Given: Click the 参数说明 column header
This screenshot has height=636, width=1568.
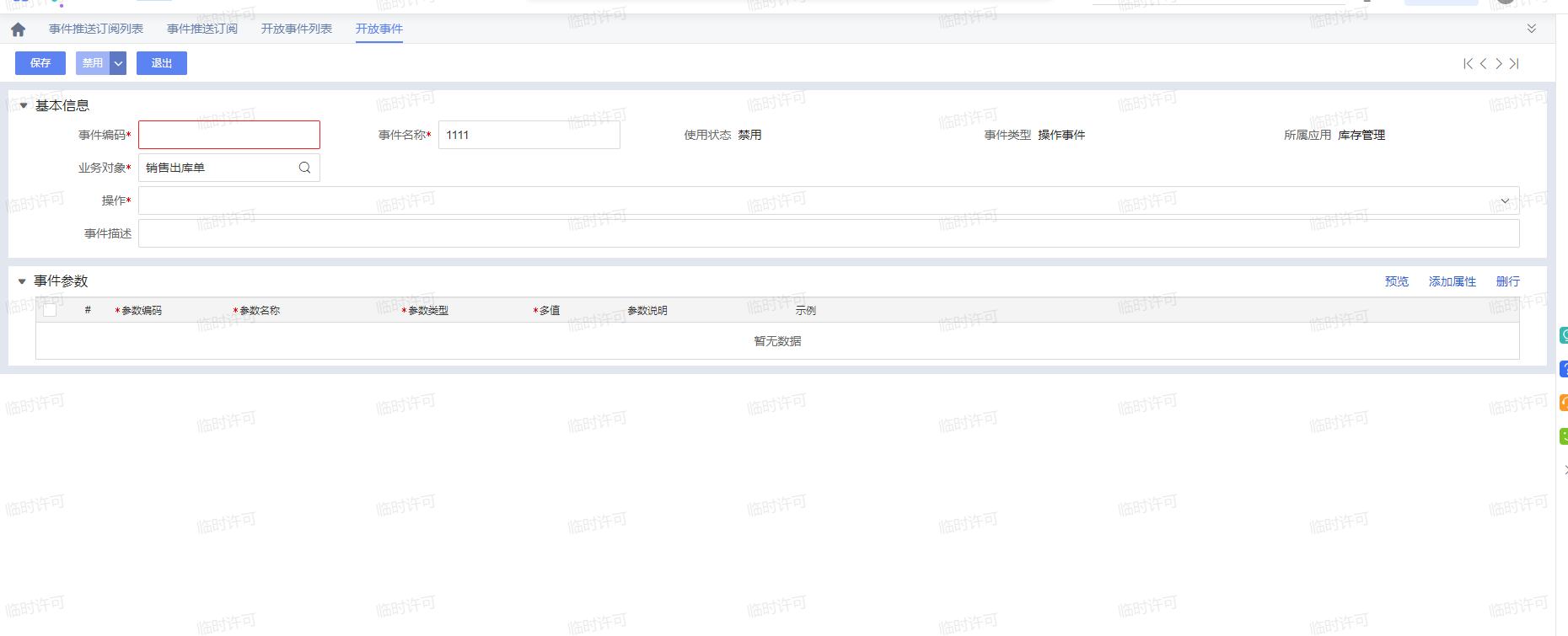Looking at the screenshot, I should click(647, 311).
